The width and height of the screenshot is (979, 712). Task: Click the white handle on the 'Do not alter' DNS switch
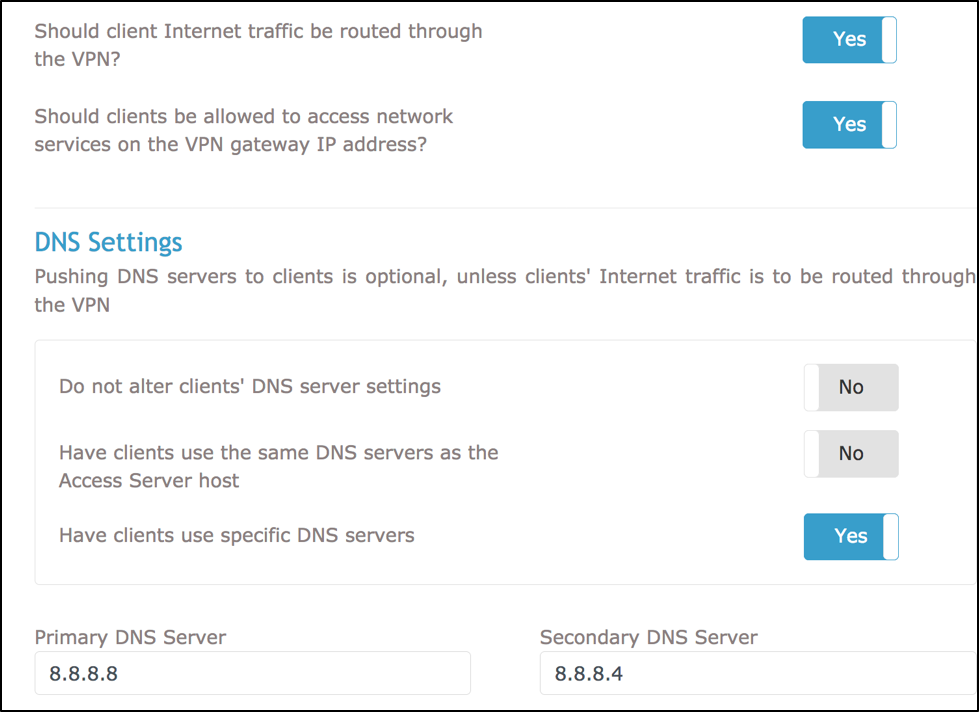coord(813,387)
